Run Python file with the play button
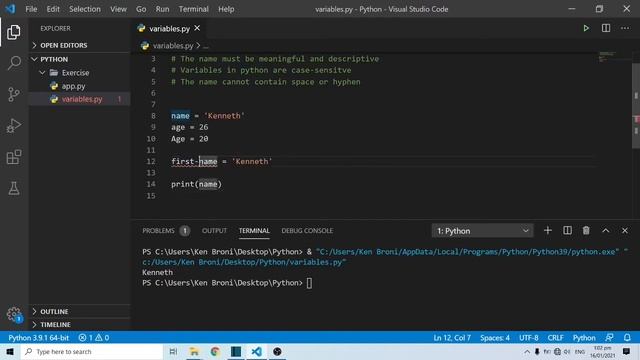This screenshot has width=640, height=360. tap(586, 28)
